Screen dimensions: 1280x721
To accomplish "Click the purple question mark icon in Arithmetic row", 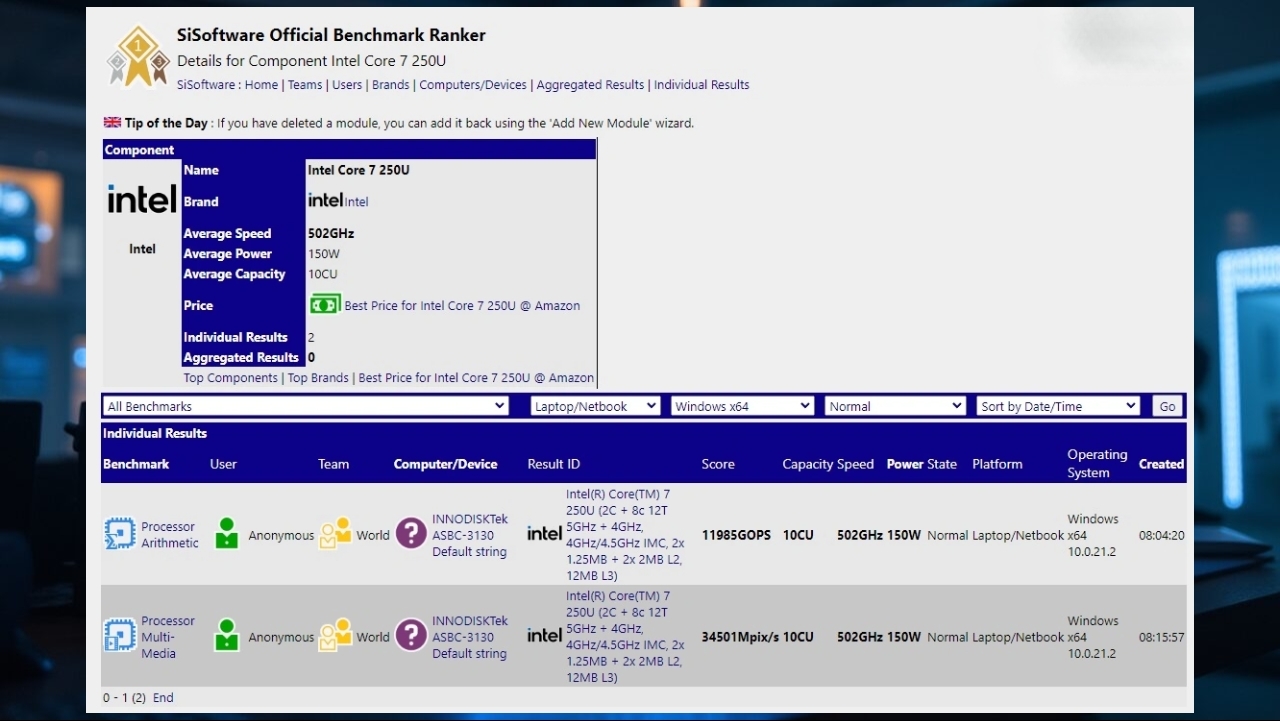I will (411, 534).
